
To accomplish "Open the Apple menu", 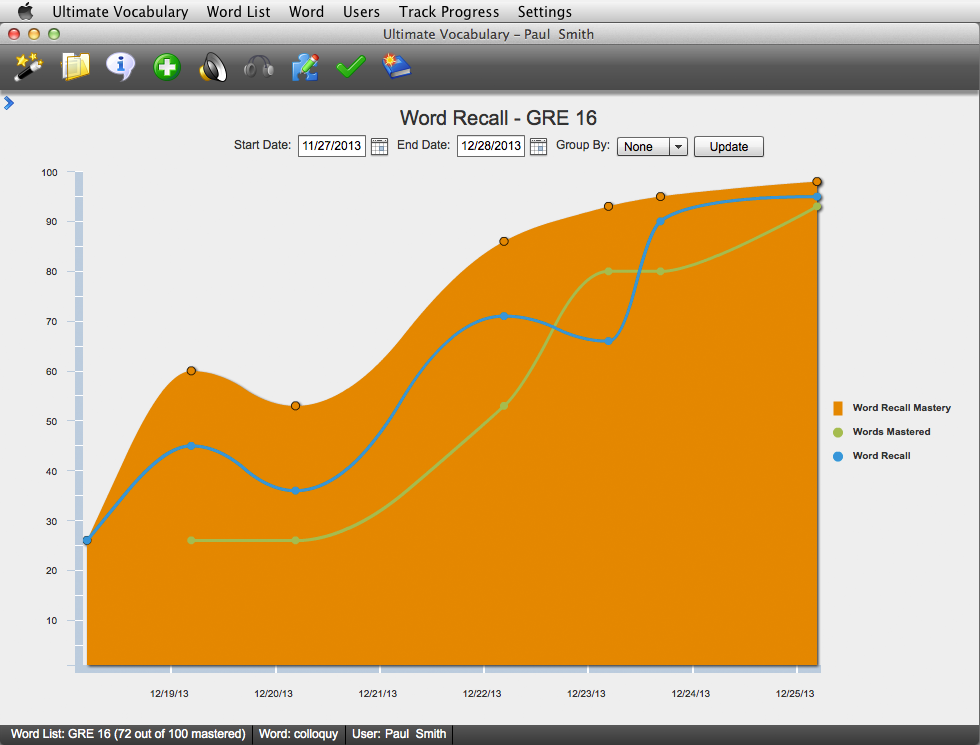I will (26, 12).
